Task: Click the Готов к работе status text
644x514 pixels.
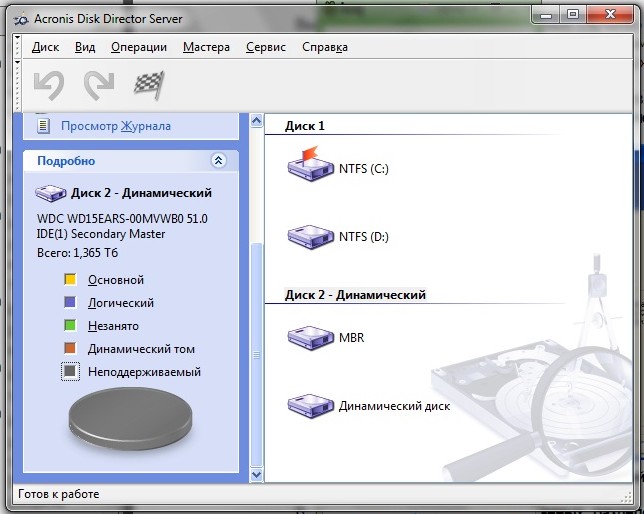Action: tap(59, 494)
